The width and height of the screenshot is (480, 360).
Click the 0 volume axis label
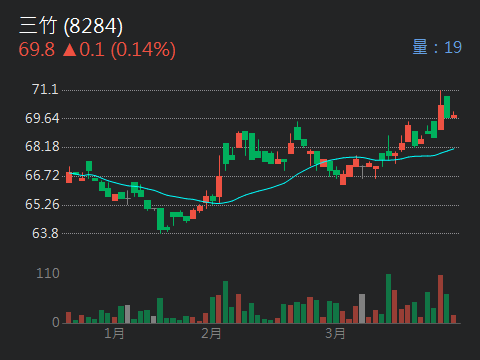point(56,322)
